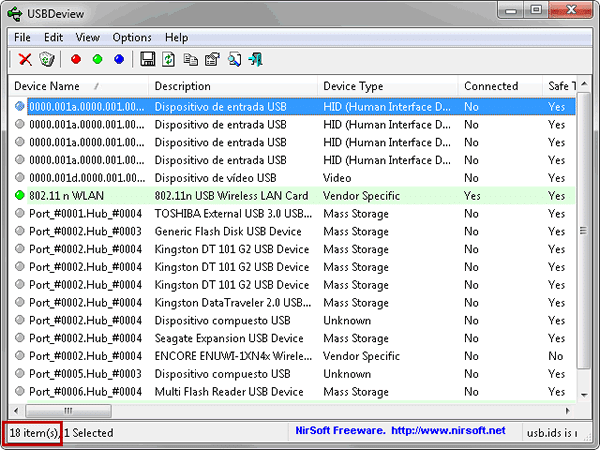The image size is (600, 450).
Task: Click the Yes connected cell for WLAN
Action: tap(472, 196)
